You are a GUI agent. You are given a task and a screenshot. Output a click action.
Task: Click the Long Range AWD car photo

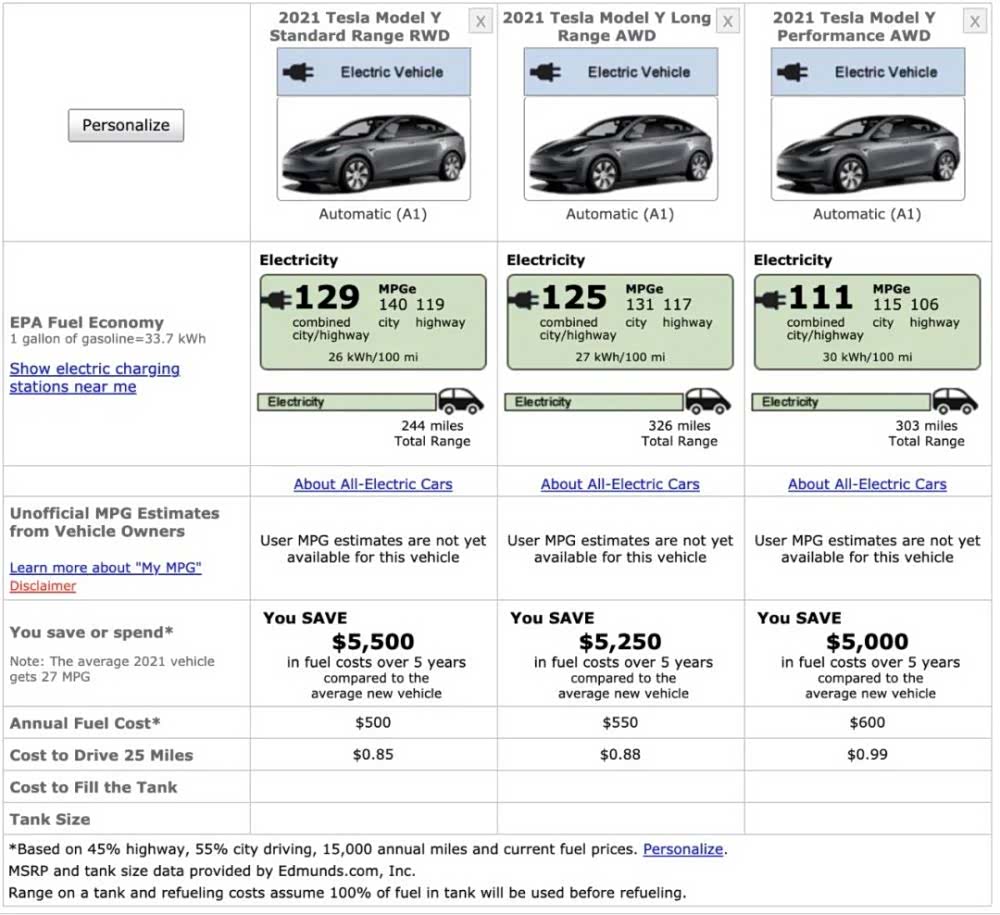click(620, 150)
